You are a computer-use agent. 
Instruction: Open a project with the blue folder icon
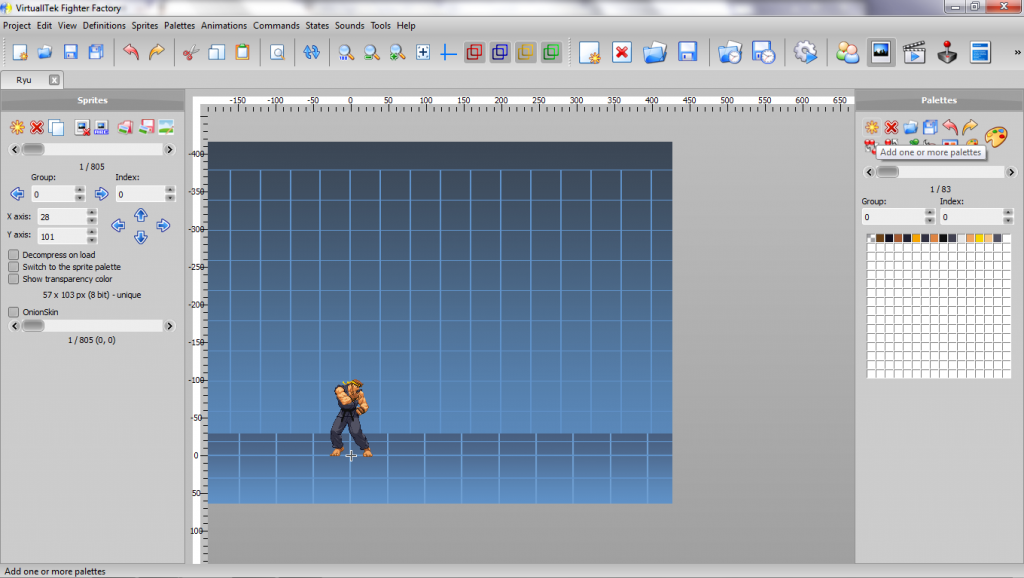[x=44, y=52]
